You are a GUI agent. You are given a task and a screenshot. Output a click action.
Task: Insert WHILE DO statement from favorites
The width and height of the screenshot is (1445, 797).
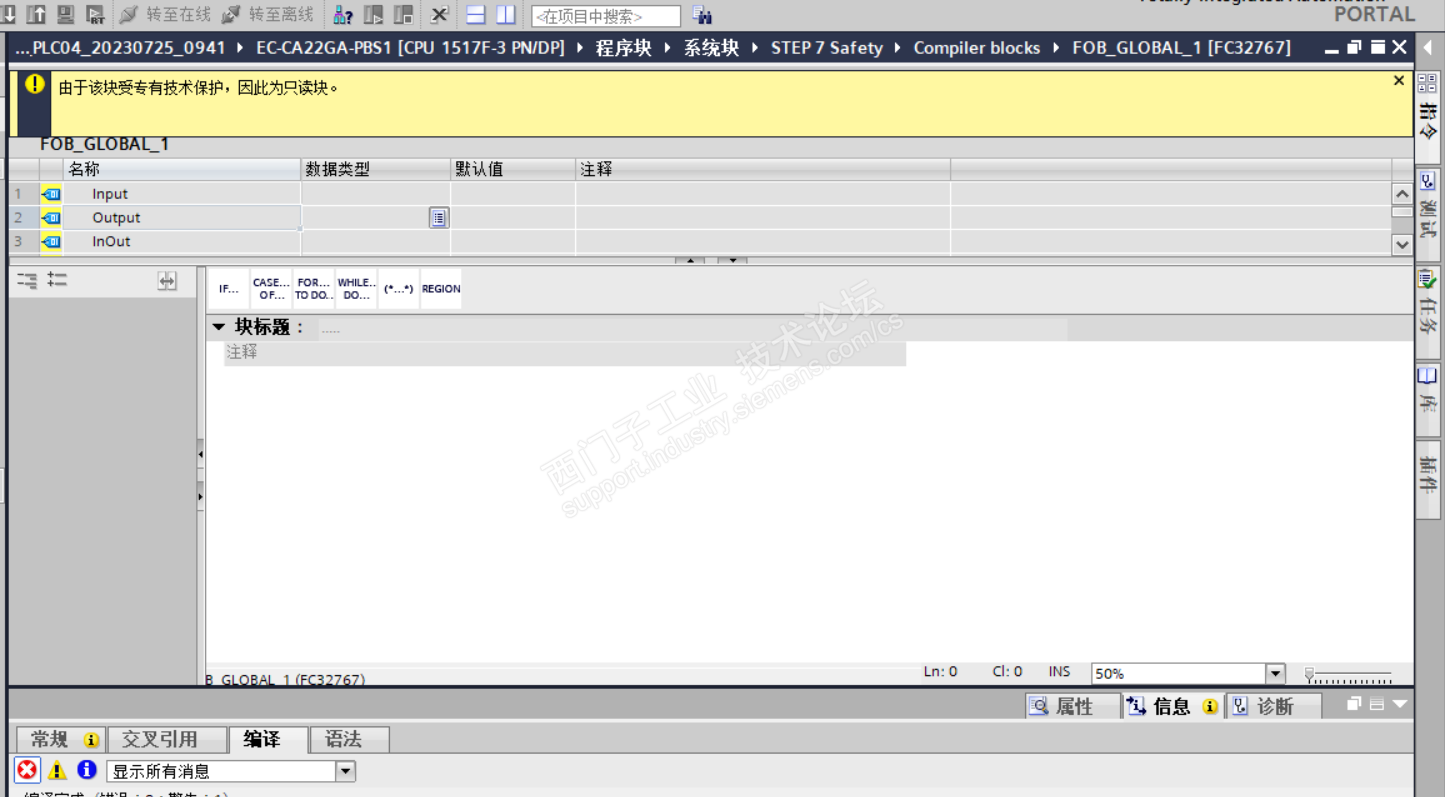coord(356,289)
